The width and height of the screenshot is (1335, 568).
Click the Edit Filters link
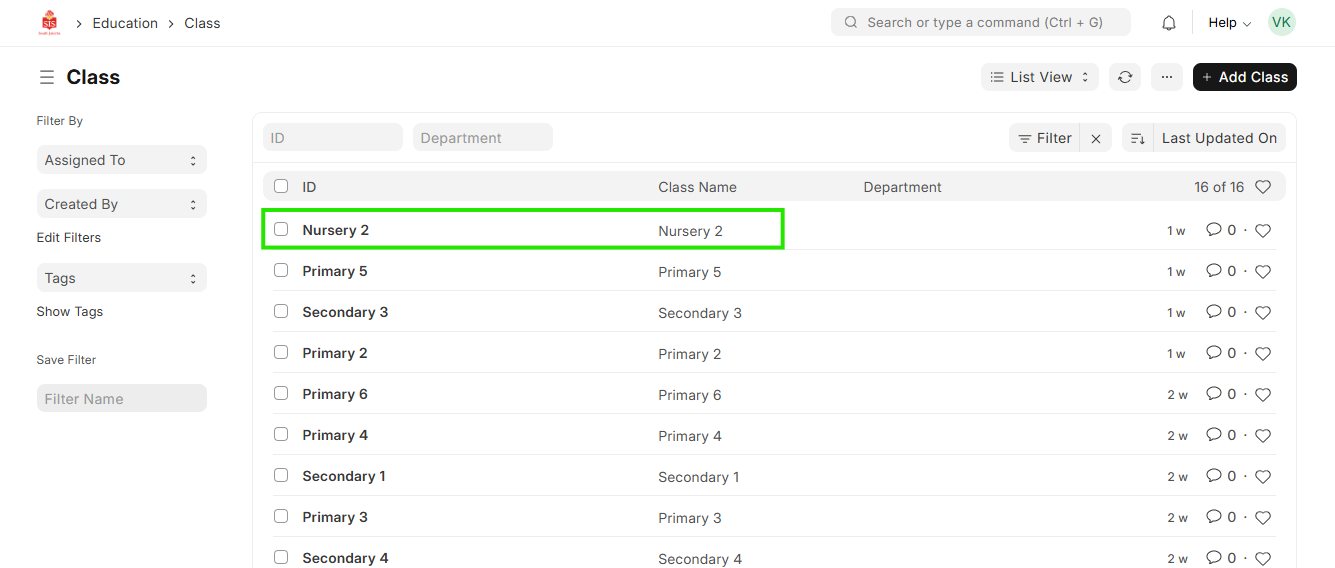click(69, 238)
